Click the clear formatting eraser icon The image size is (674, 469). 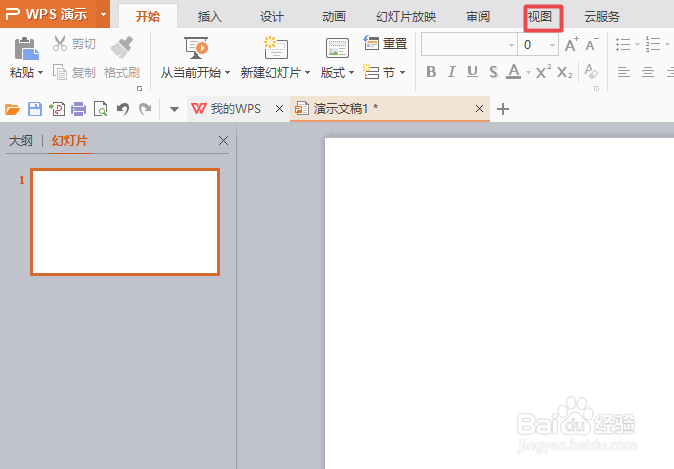tap(591, 71)
